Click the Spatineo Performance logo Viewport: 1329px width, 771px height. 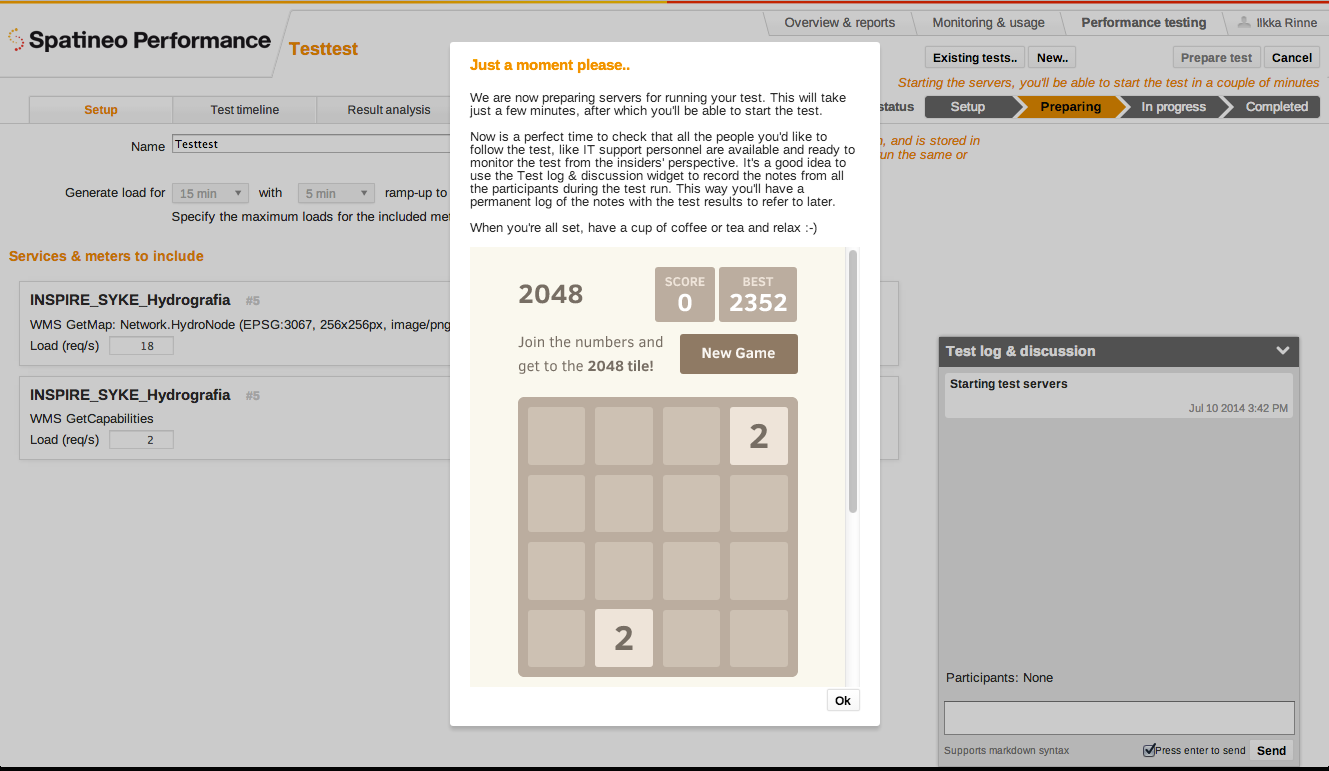[140, 40]
